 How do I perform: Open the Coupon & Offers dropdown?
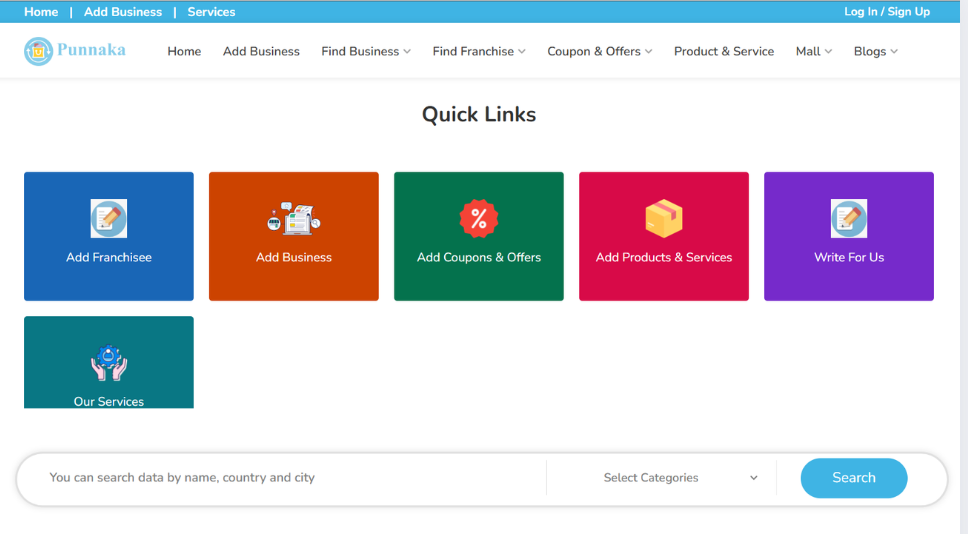pos(599,51)
